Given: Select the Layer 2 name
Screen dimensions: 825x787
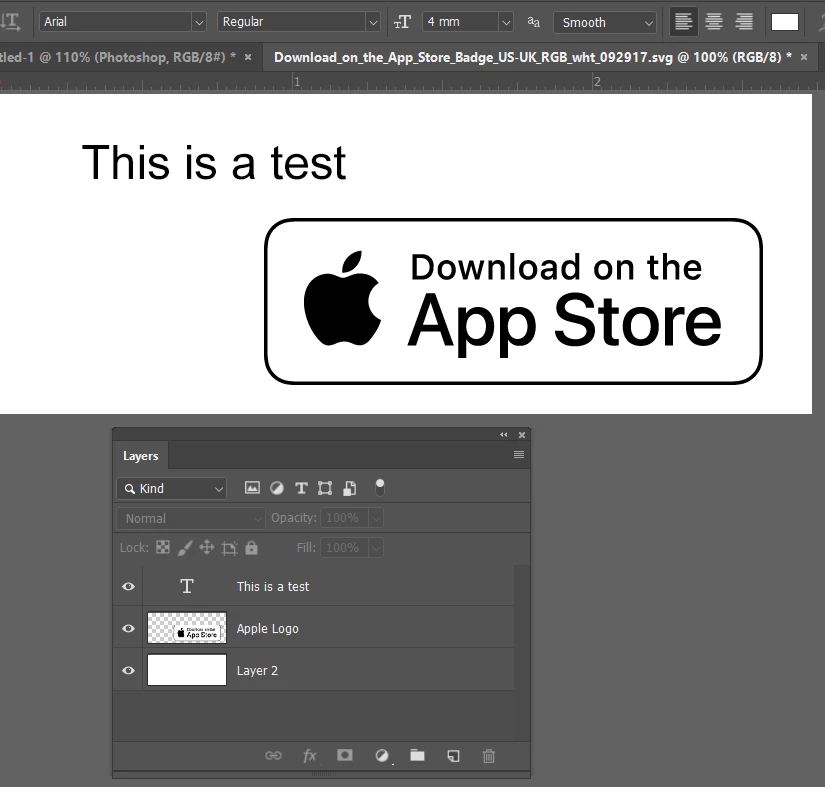Looking at the screenshot, I should pos(257,671).
